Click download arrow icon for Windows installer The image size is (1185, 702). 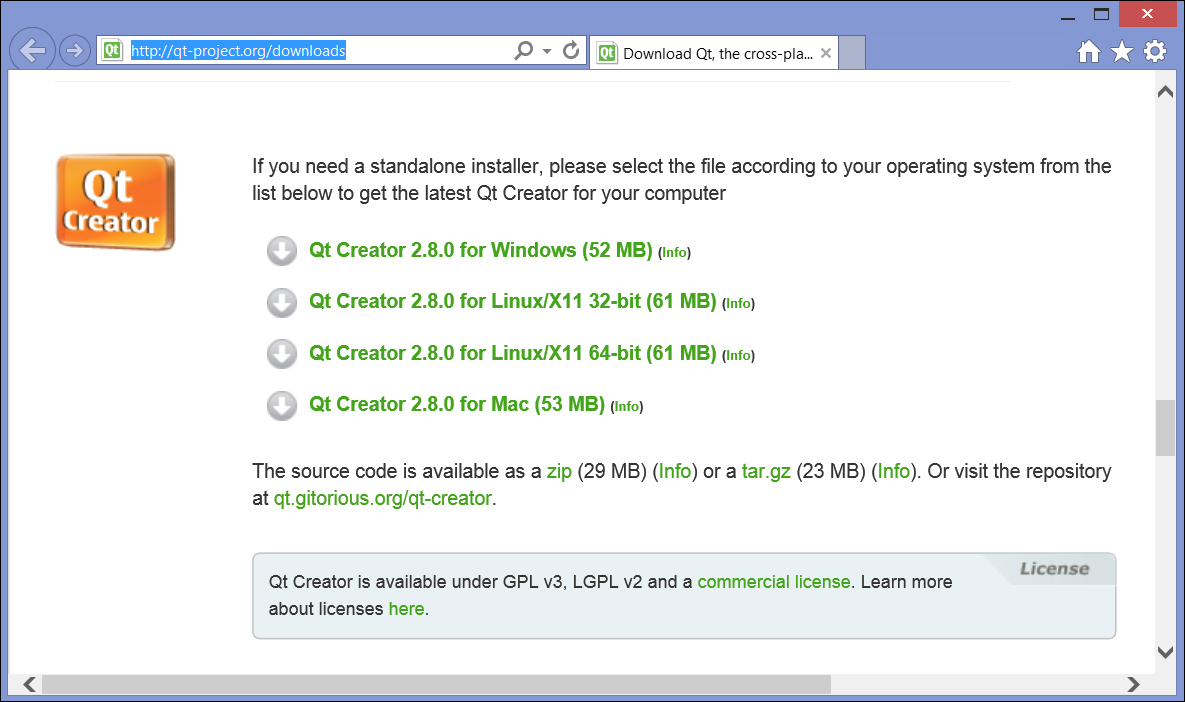pyautogui.click(x=282, y=251)
